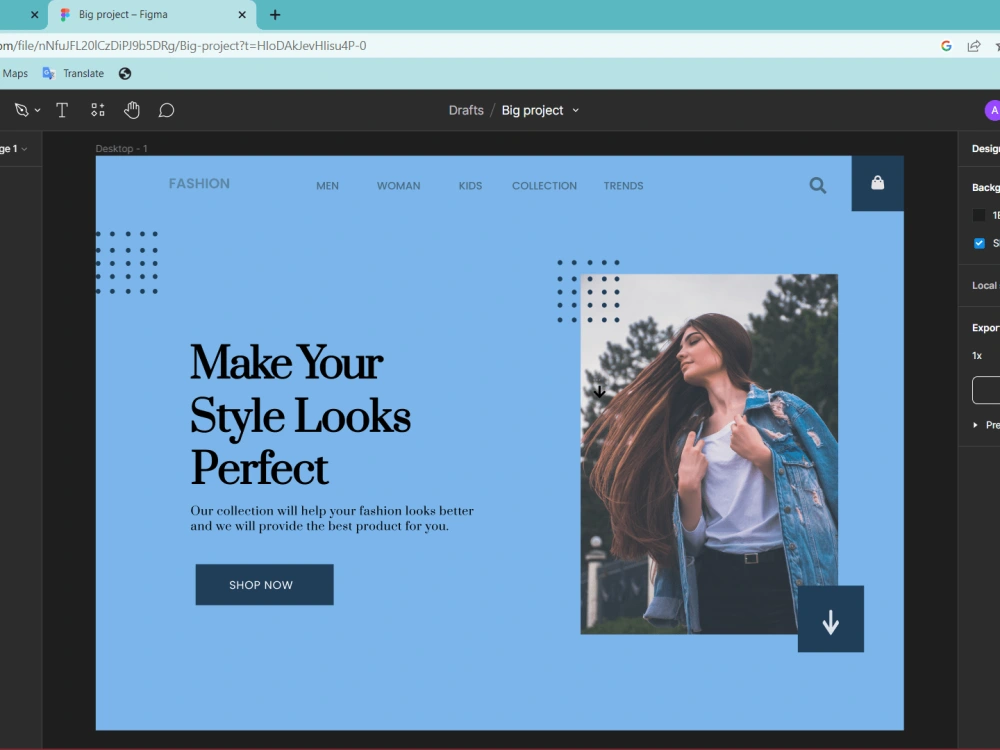This screenshot has height=750, width=1000.
Task: Close the Big project Figma tab
Action: 242,15
